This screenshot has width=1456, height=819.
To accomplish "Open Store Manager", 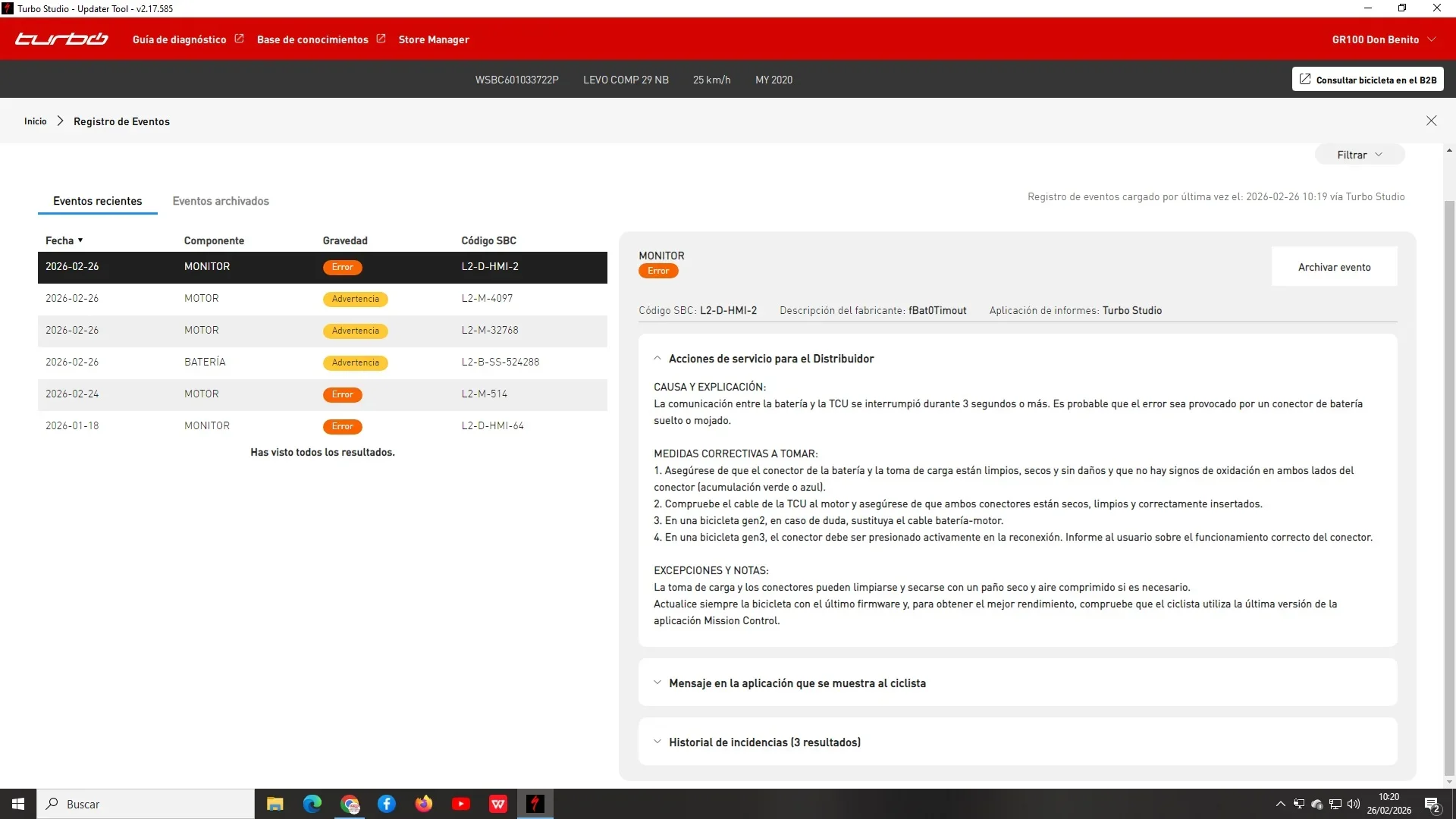I will coord(434,39).
